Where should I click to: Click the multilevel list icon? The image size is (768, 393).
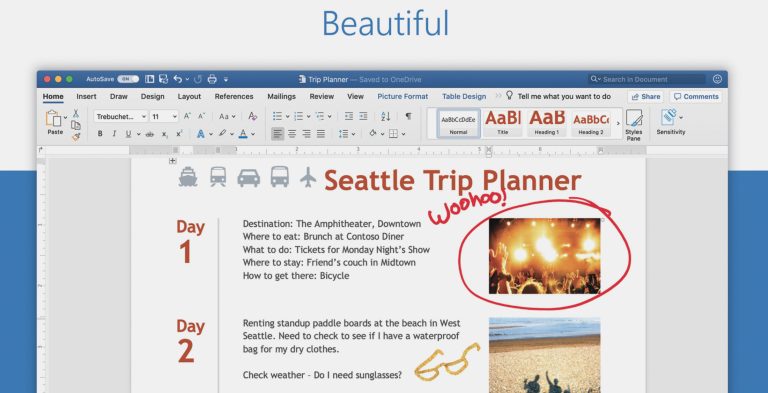tap(320, 116)
